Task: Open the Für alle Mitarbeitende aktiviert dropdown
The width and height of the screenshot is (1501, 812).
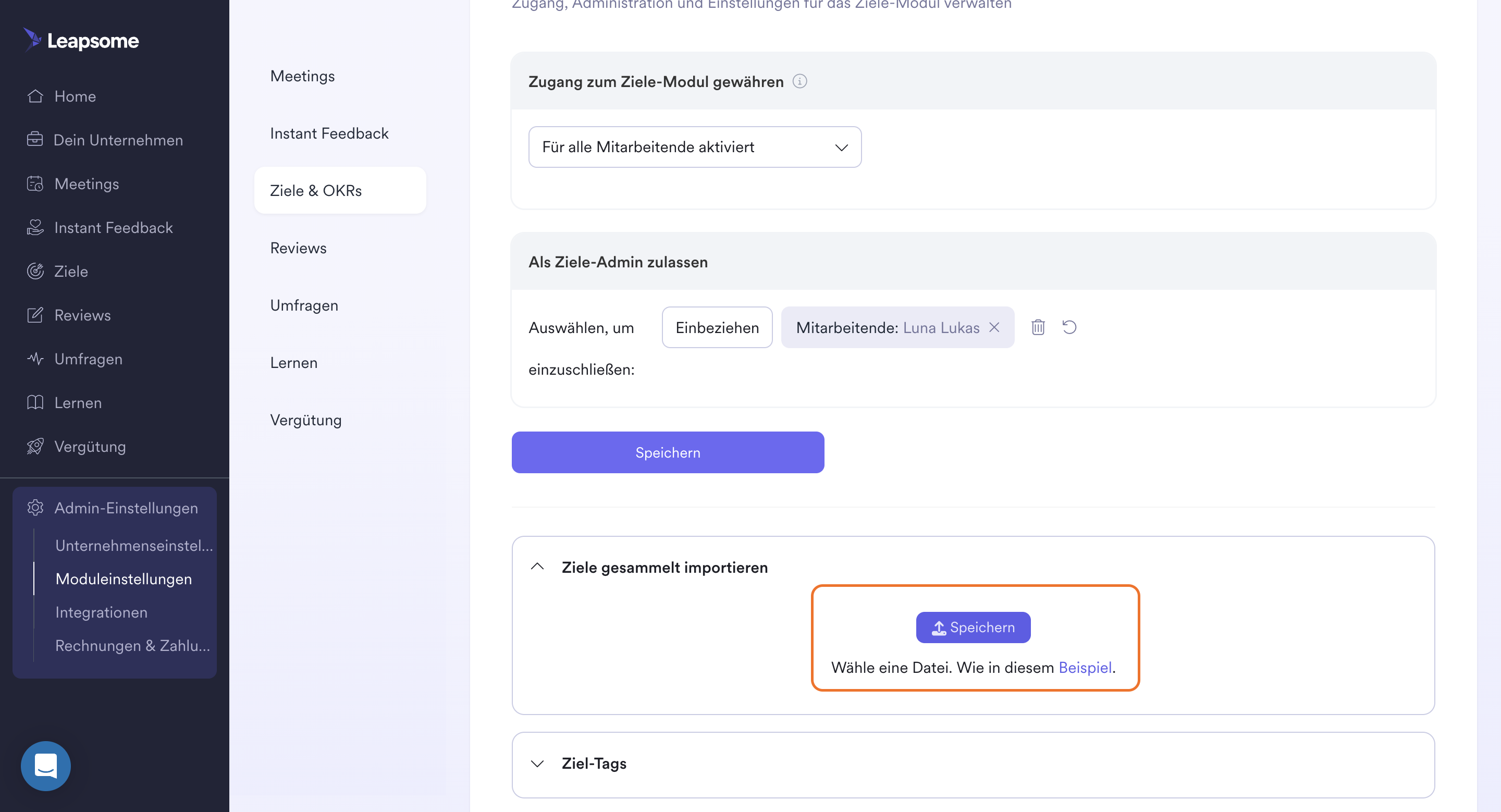Action: [695, 147]
